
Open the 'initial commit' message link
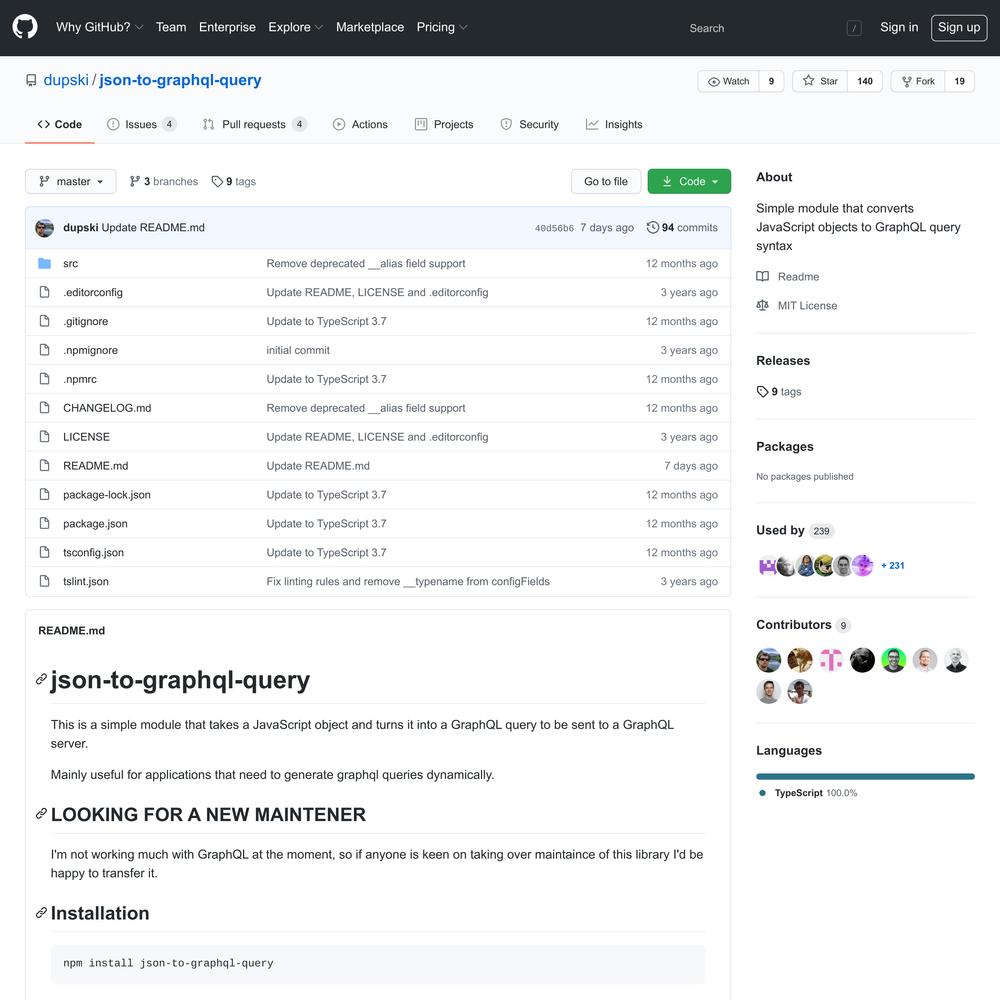(298, 350)
